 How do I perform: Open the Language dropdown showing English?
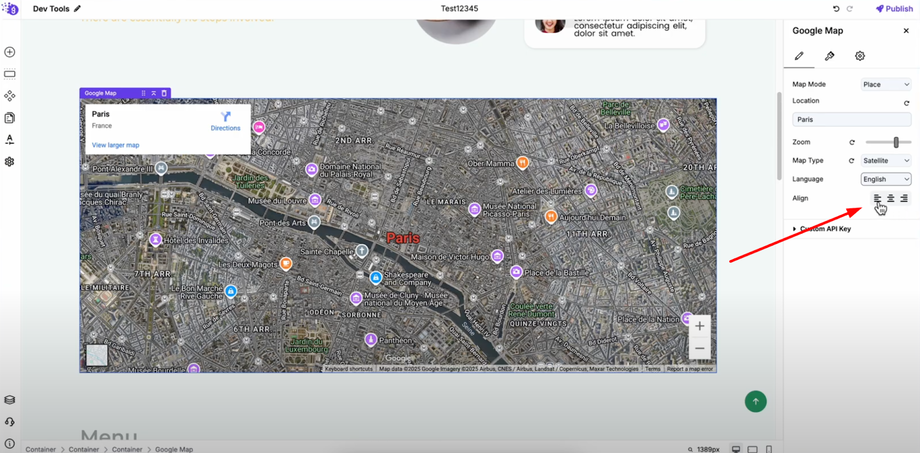(x=886, y=180)
